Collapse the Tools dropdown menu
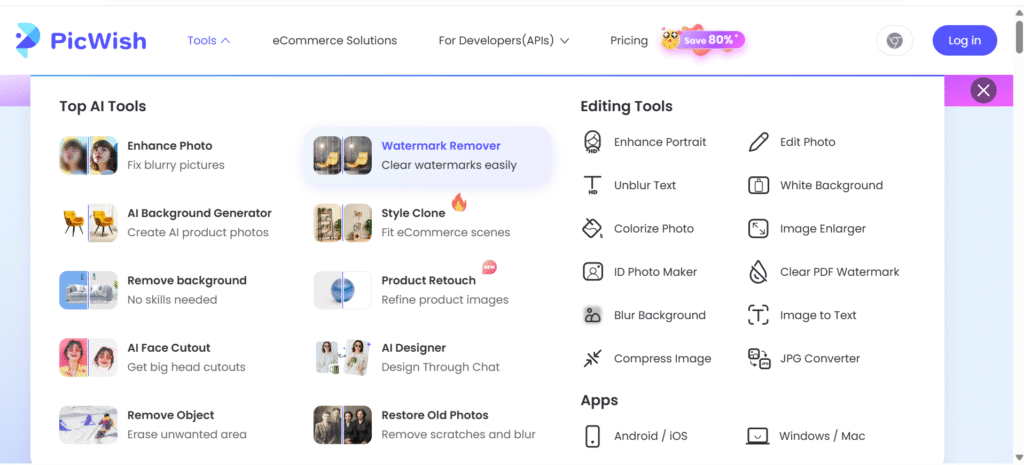This screenshot has width=1024, height=465. pos(209,41)
